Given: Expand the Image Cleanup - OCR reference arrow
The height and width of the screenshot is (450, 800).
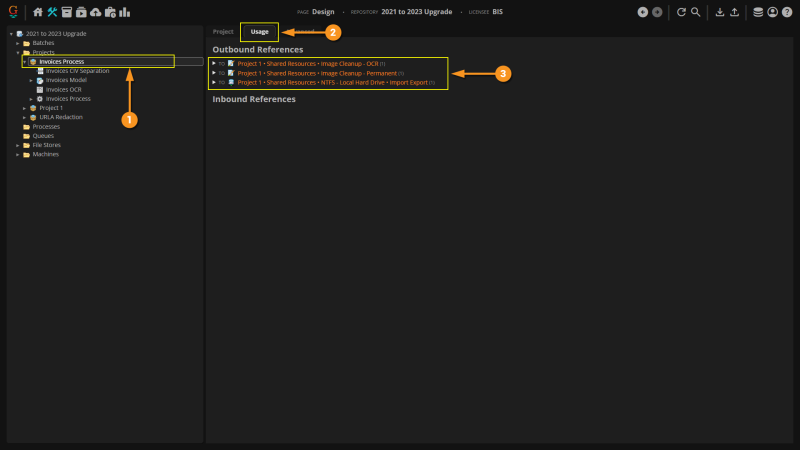Looking at the screenshot, I should coord(214,64).
